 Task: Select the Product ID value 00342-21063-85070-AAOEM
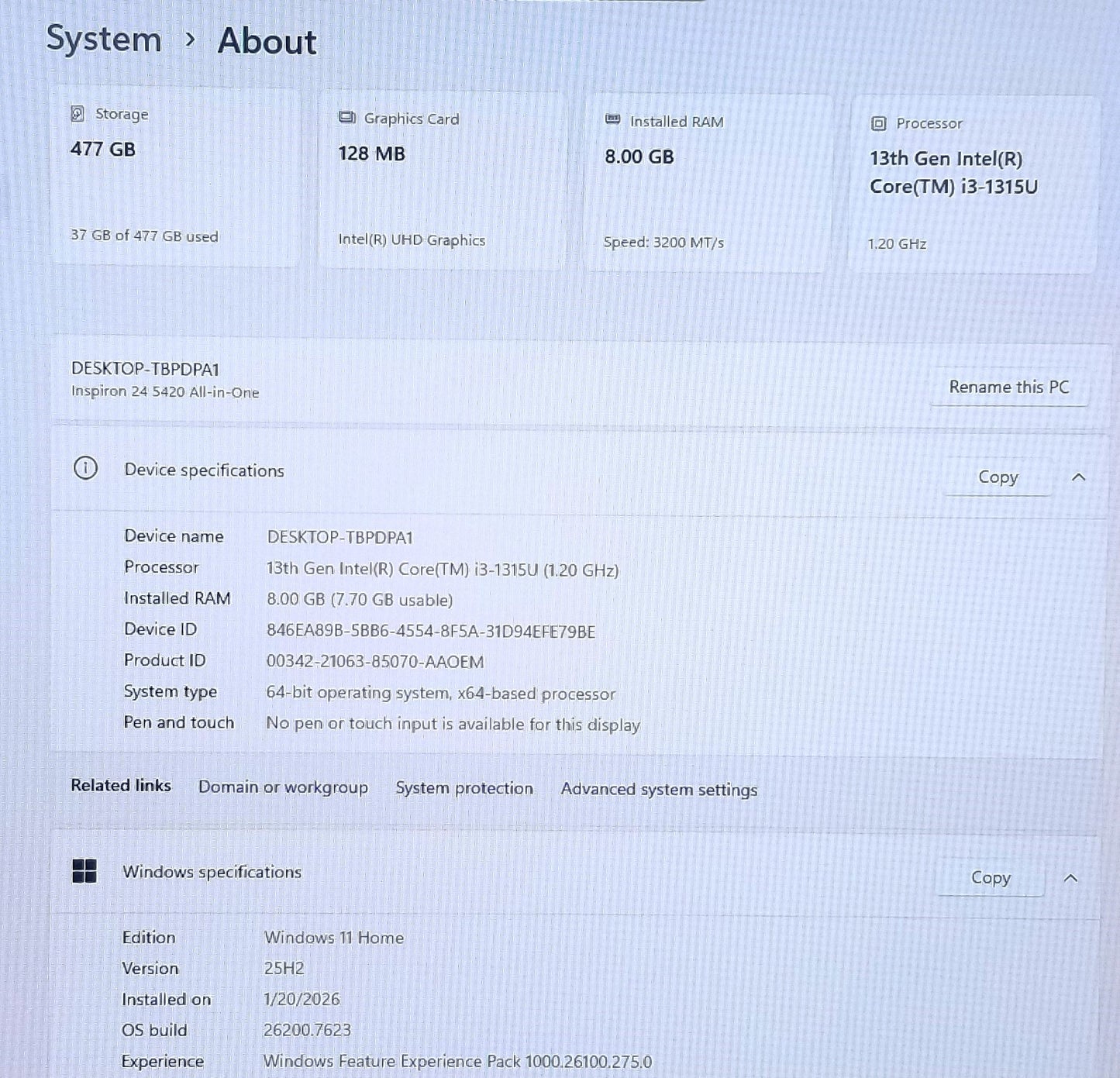click(x=375, y=662)
